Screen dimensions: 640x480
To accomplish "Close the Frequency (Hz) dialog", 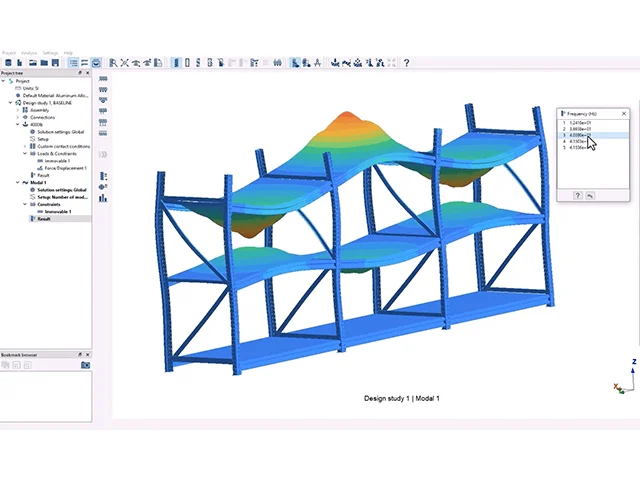I will (x=624, y=114).
